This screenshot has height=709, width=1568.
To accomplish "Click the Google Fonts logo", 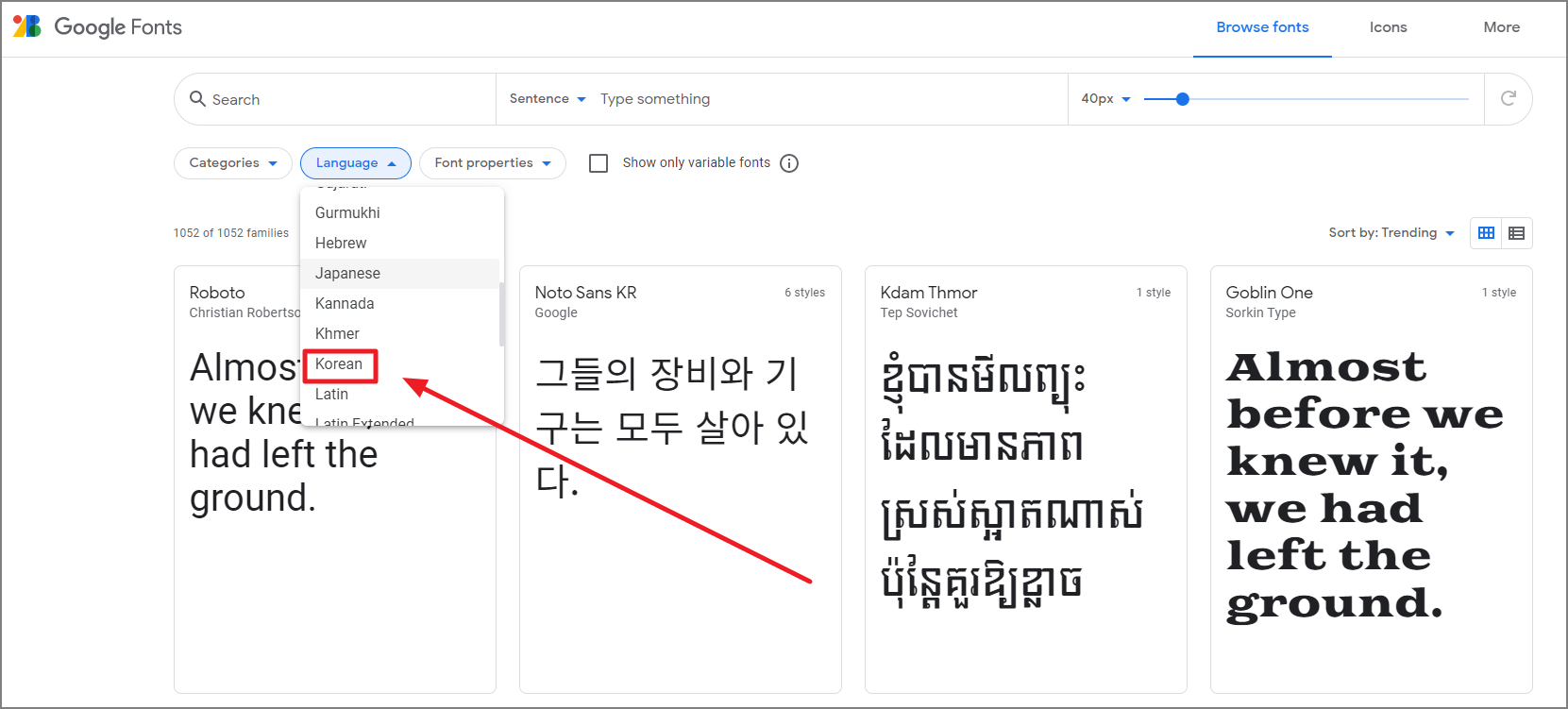I will (97, 27).
